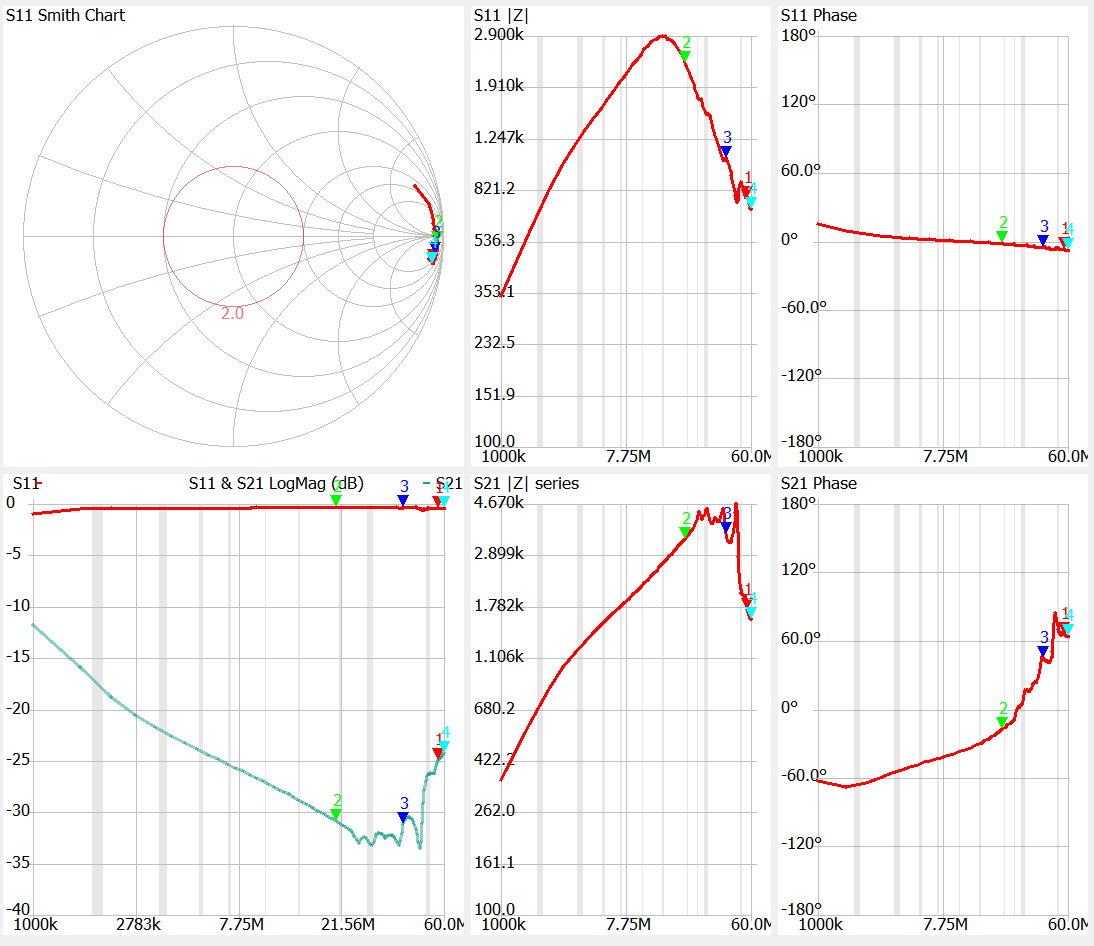
Task: Click the S11 Smith Chart title
Action: pos(66,15)
